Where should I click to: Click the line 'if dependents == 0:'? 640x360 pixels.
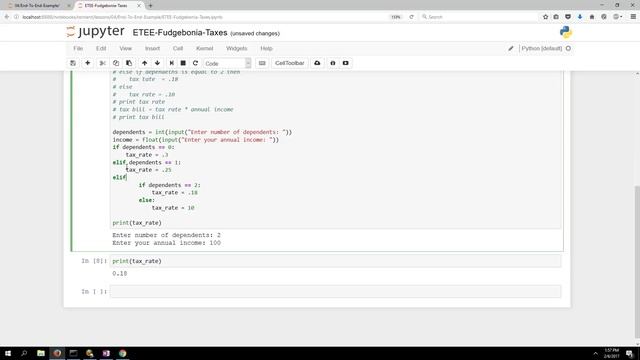coord(143,147)
